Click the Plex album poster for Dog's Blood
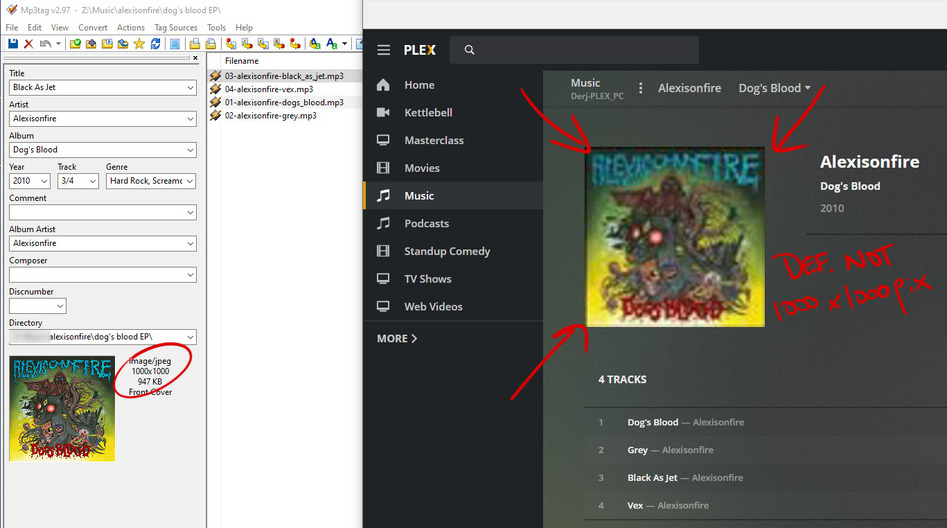 [675, 237]
